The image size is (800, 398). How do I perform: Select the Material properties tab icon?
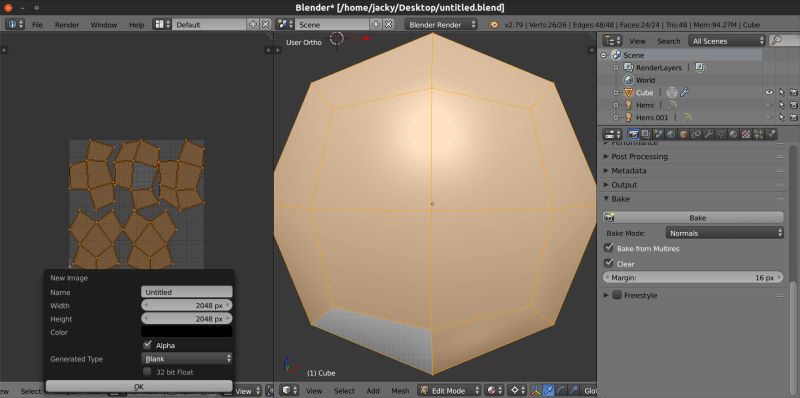733,134
